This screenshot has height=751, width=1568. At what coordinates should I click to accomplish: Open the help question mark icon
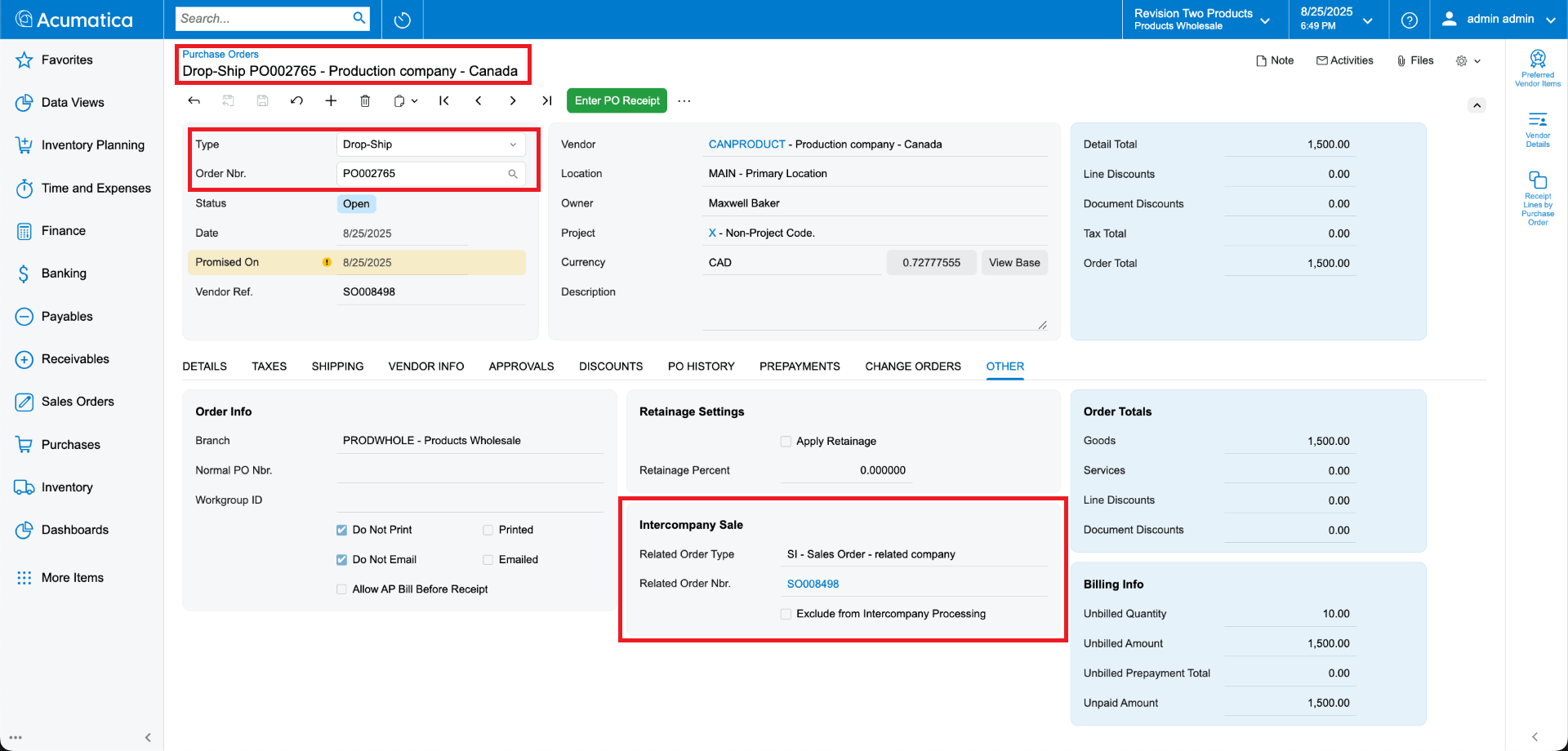point(1409,20)
